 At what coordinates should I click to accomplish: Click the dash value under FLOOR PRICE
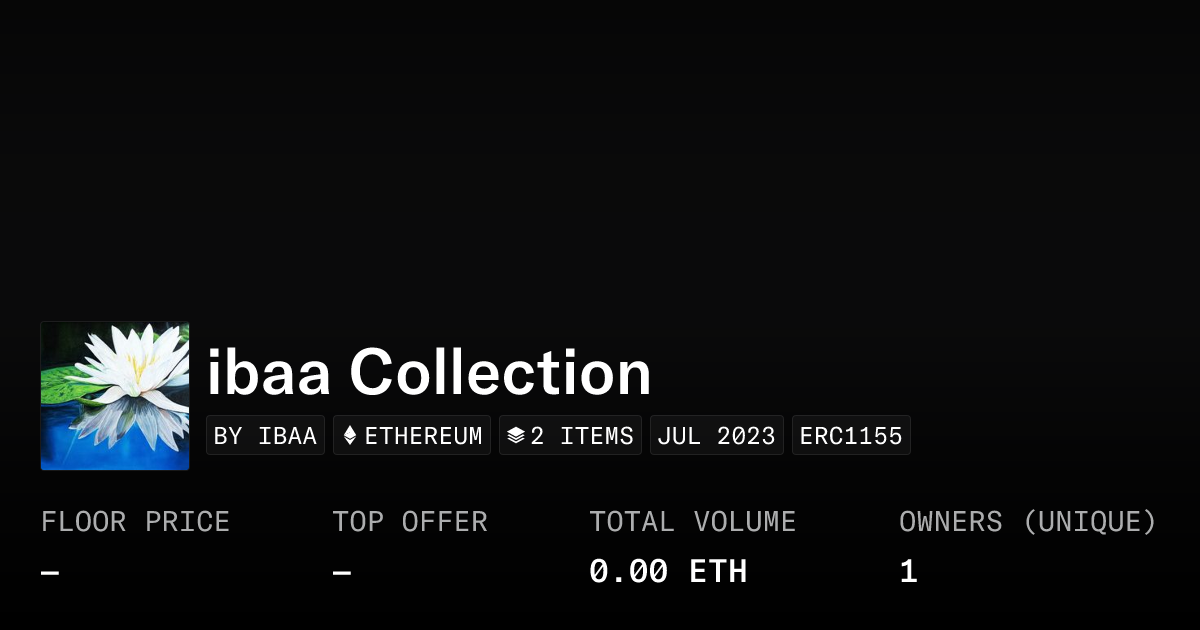(x=50, y=573)
